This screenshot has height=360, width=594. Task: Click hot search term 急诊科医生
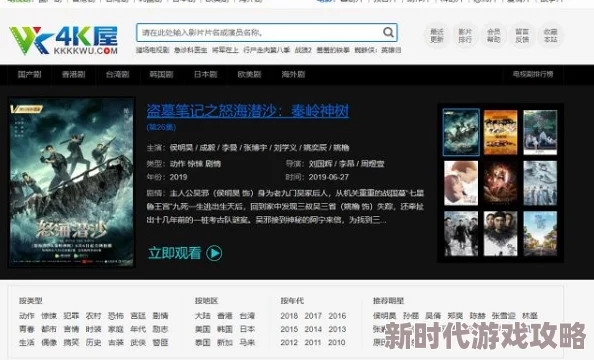tap(191, 50)
